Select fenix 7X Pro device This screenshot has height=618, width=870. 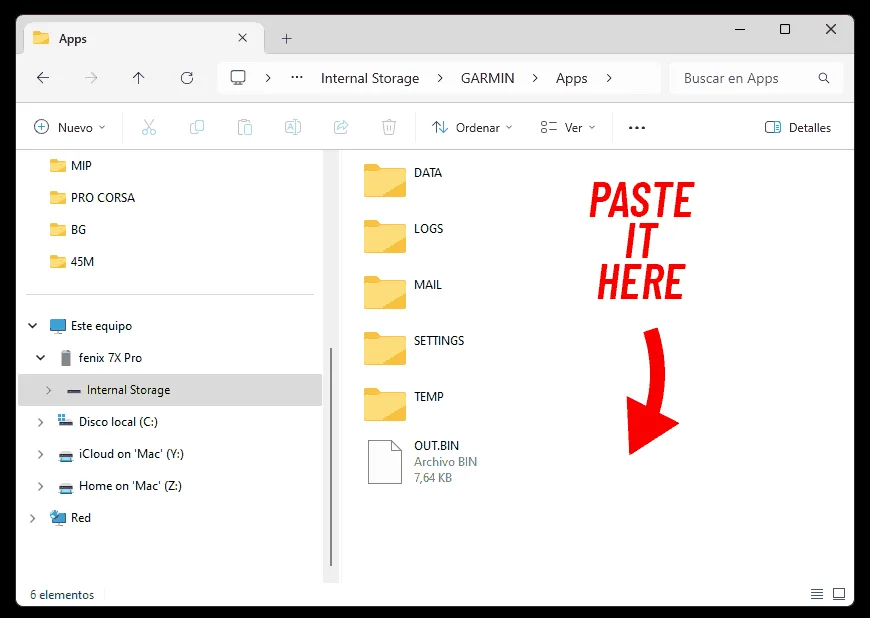110,358
